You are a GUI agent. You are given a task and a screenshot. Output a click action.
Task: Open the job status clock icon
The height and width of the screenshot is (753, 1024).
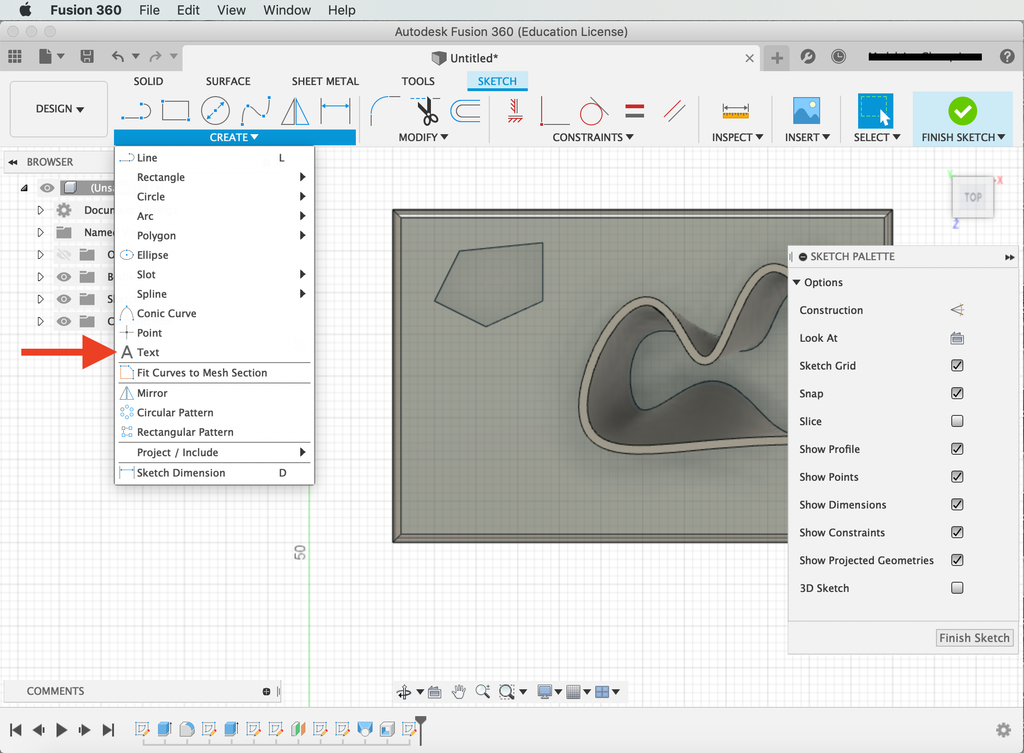(x=839, y=57)
